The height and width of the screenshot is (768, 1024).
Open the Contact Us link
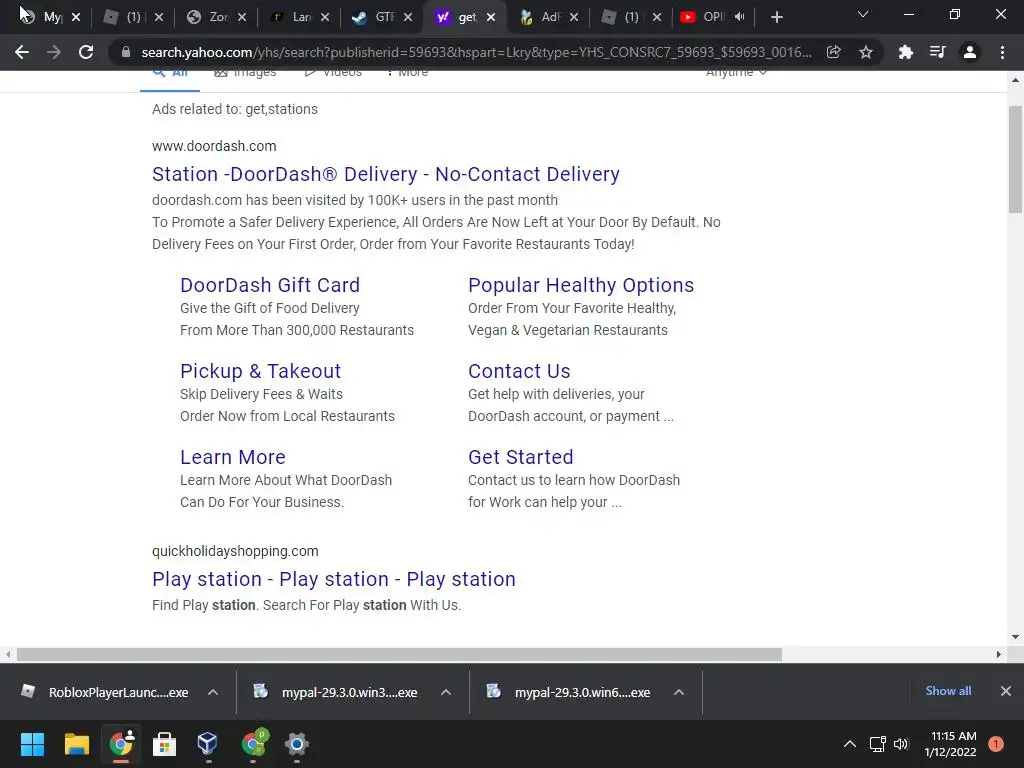519,371
